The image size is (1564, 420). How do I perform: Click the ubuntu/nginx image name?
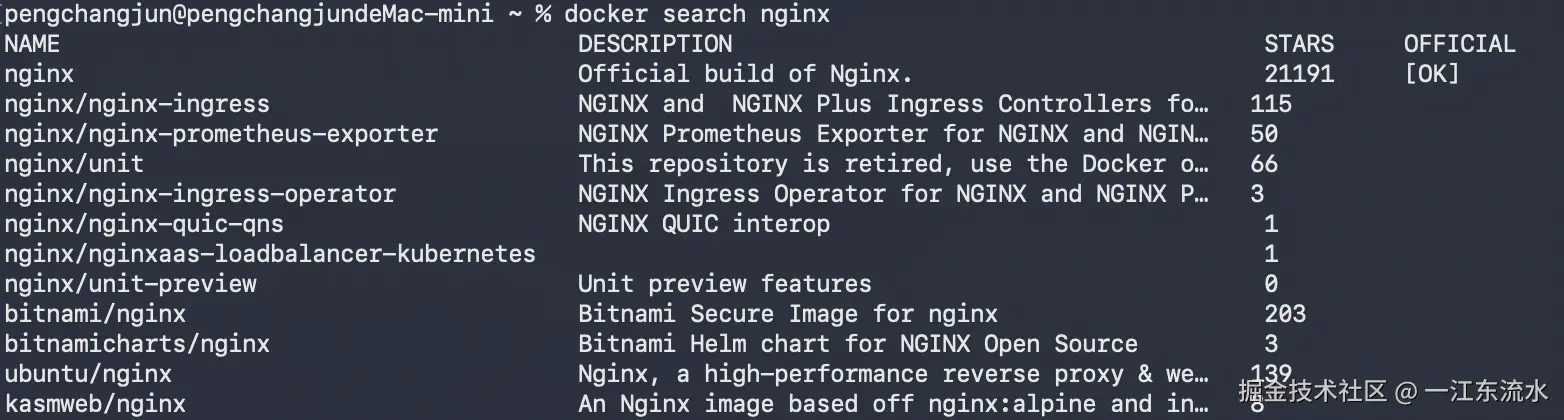[x=88, y=374]
